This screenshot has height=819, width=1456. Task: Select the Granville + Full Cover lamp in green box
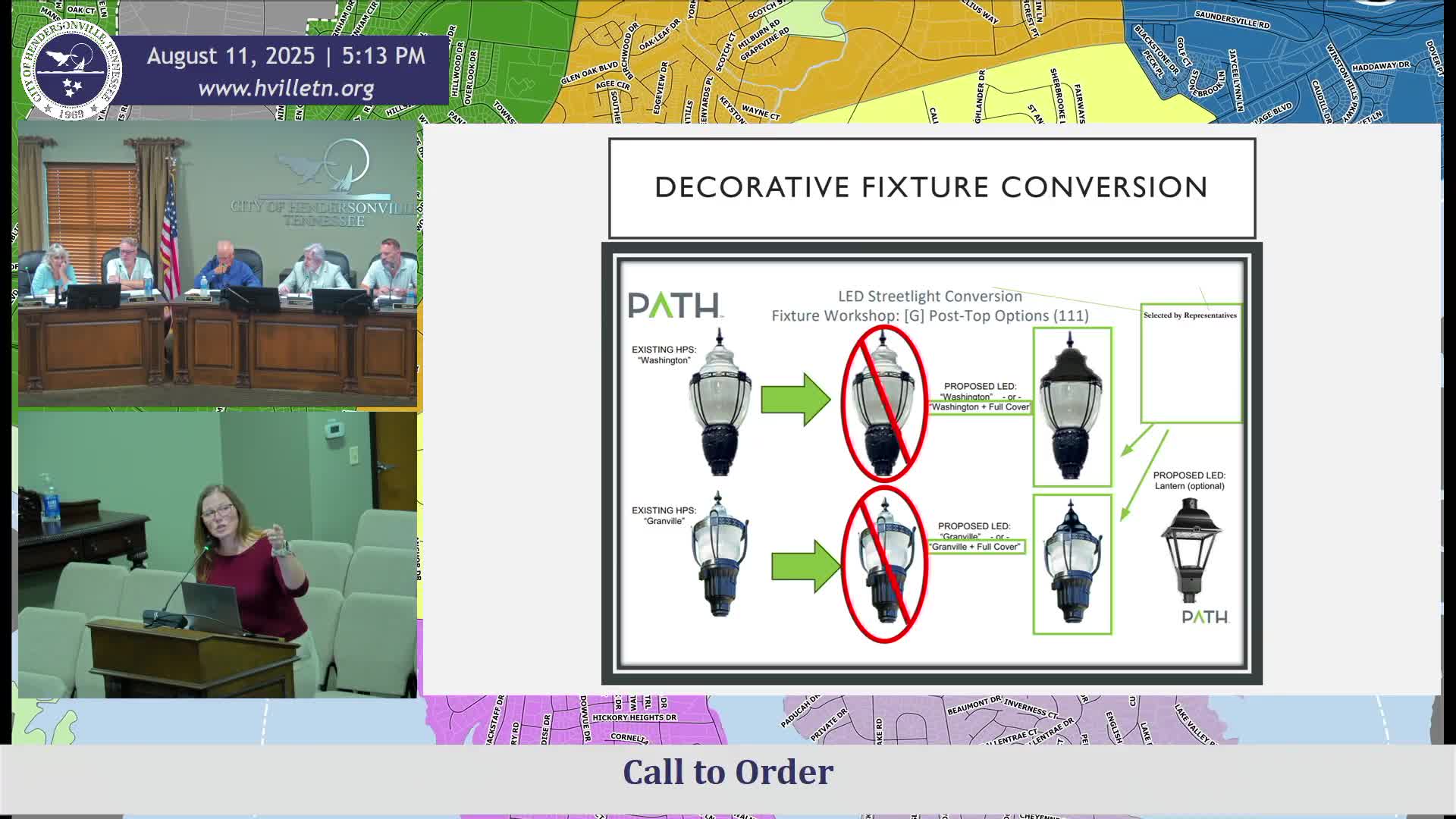coord(1072,564)
